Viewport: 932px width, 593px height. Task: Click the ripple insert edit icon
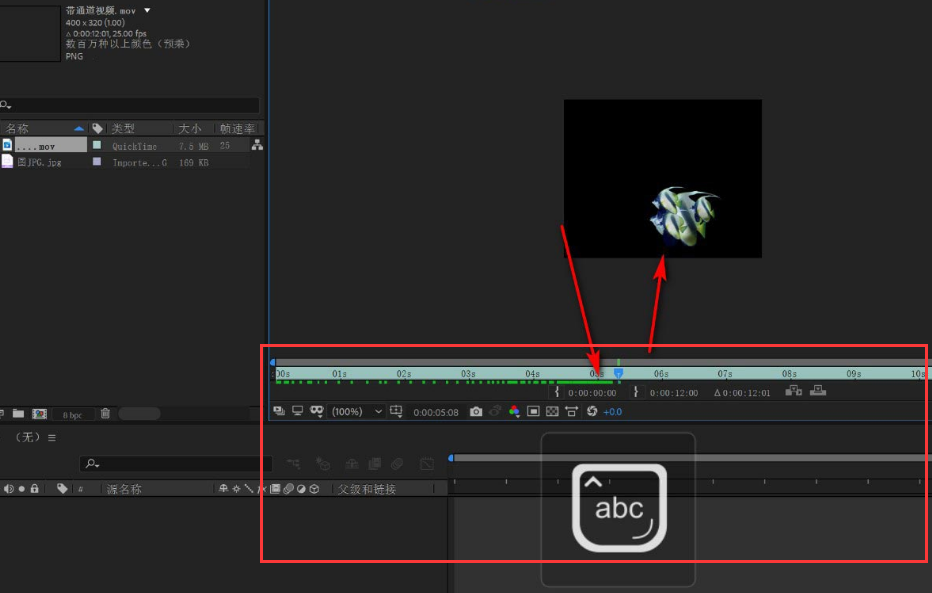(x=794, y=391)
